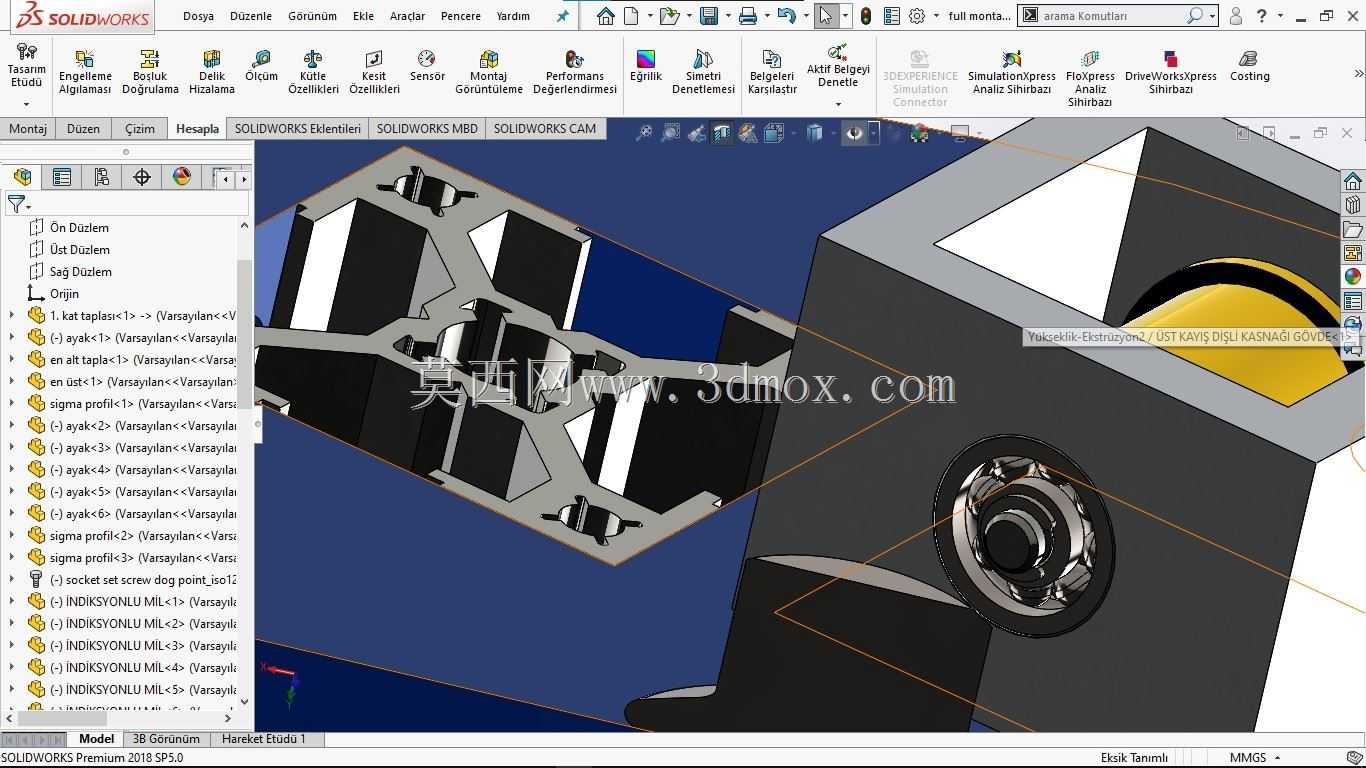Open the Costing tool
Viewport: 1366px width, 768px height.
coord(1249,66)
